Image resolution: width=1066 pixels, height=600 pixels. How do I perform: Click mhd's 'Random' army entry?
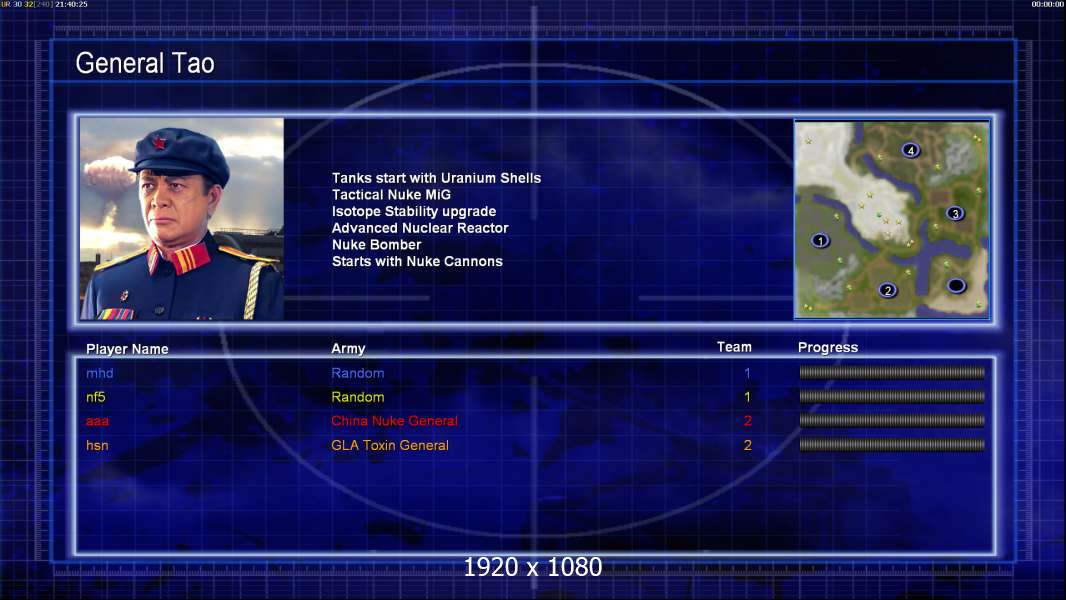358,373
